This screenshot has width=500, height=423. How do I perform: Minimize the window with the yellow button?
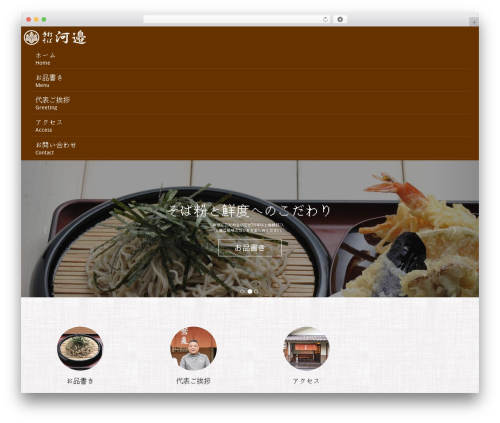(x=36, y=19)
